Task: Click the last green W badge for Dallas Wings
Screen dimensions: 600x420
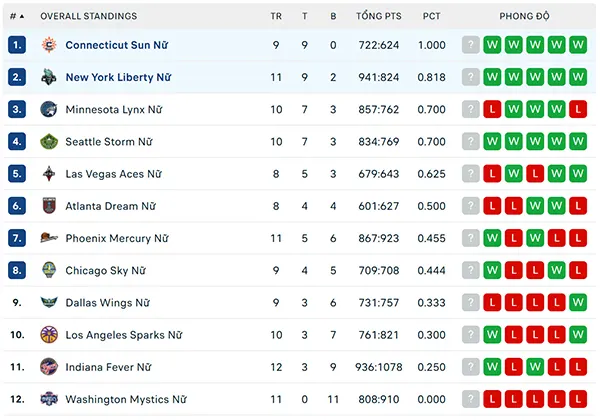Action: 578,303
